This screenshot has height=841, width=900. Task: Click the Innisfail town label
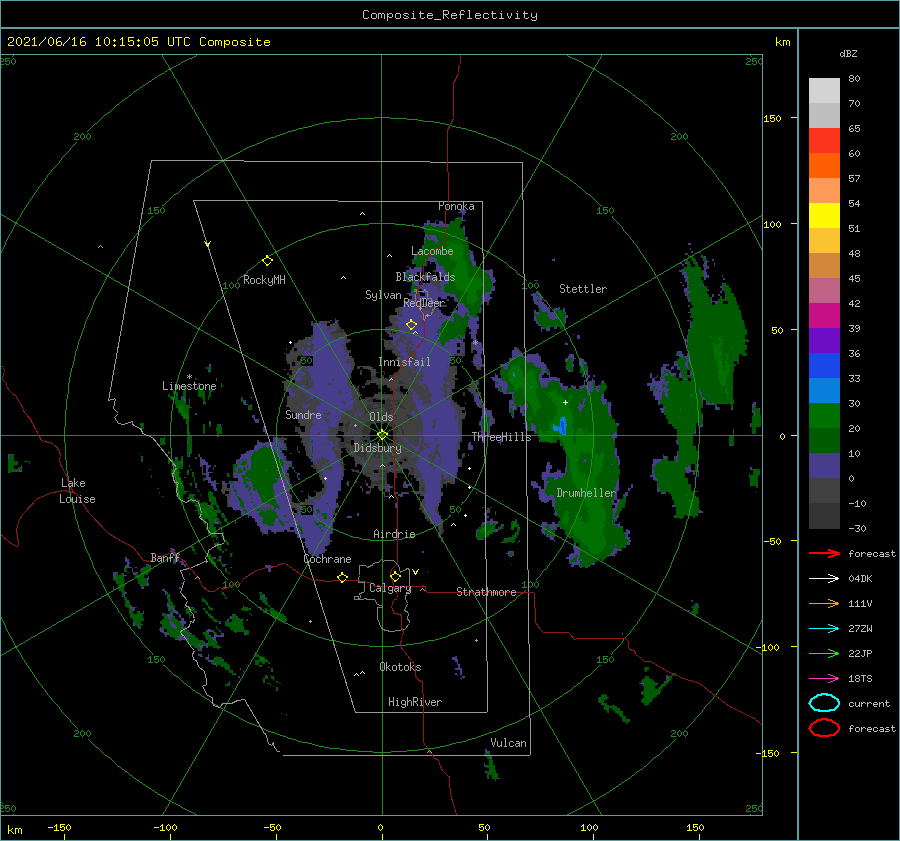404,362
